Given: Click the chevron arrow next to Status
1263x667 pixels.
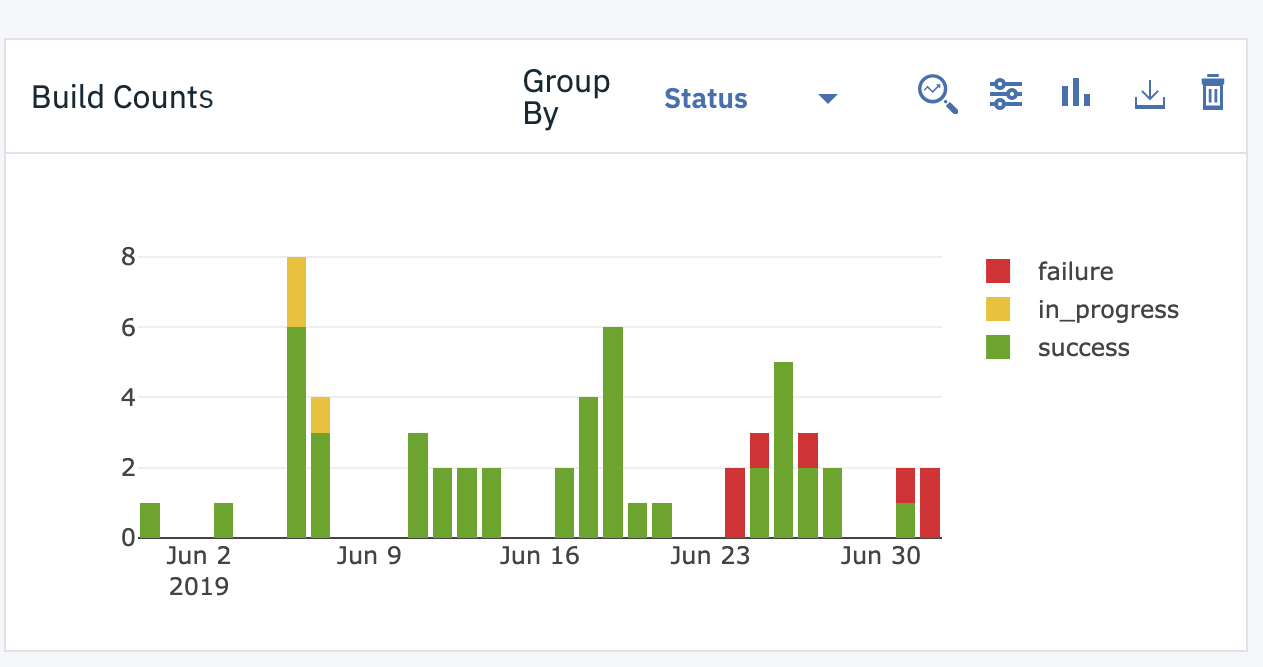Looking at the screenshot, I should coord(827,99).
